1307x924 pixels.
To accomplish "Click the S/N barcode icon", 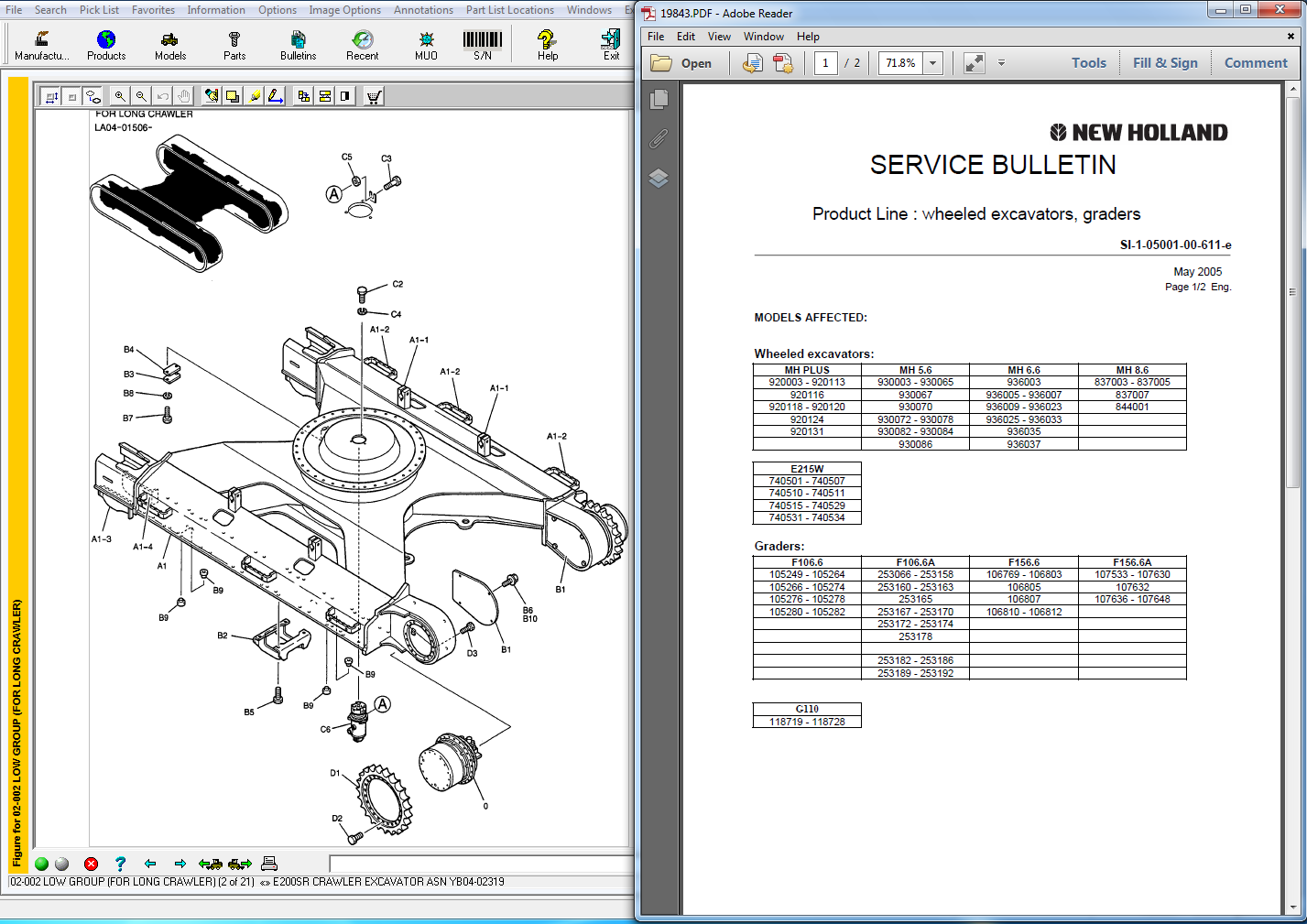I will point(482,45).
